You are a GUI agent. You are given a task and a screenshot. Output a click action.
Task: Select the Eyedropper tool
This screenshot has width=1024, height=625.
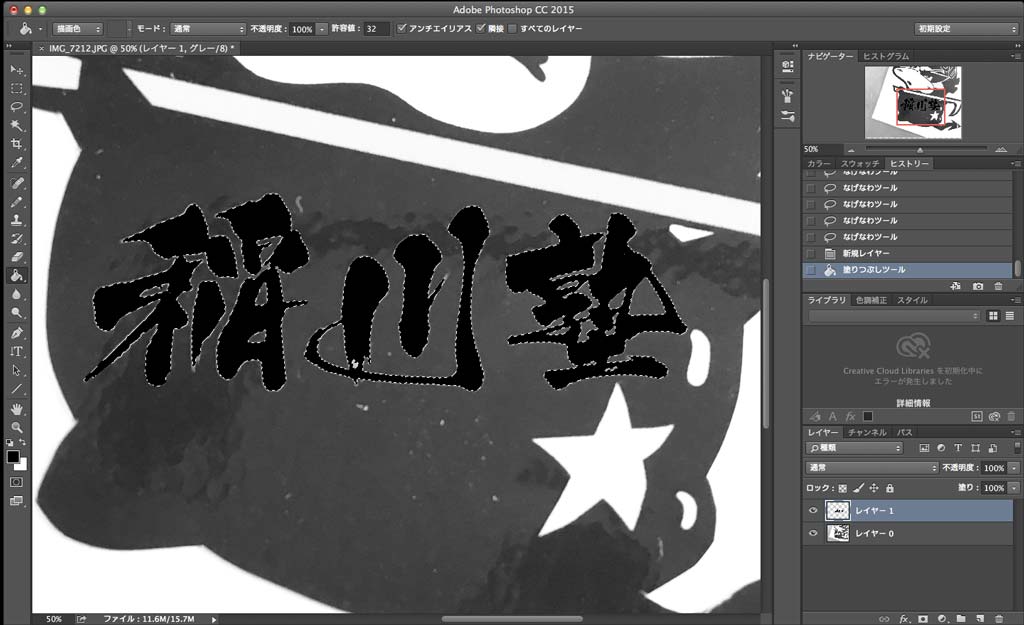(16, 162)
